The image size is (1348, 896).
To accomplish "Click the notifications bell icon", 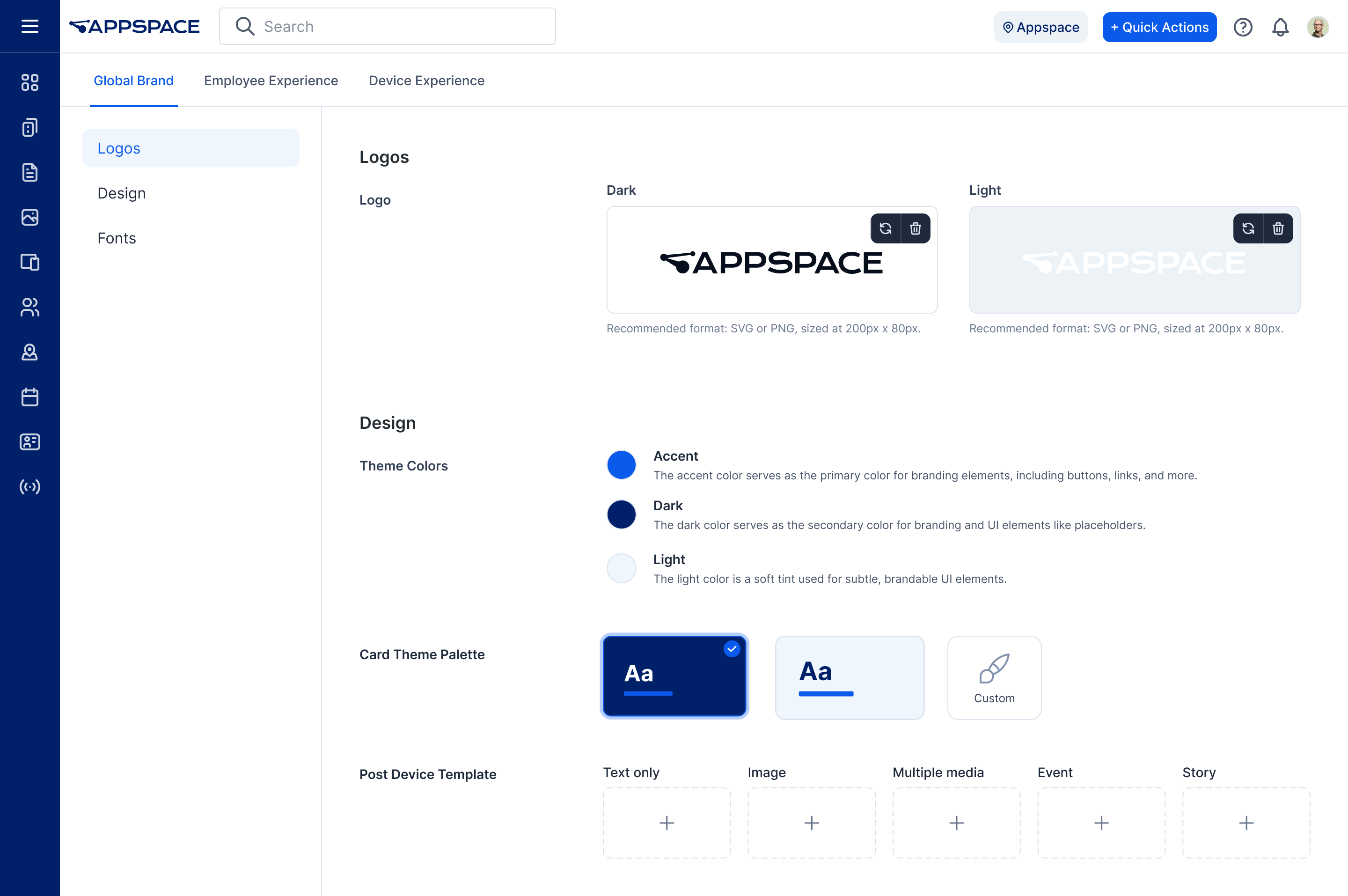I will pyautogui.click(x=1280, y=27).
